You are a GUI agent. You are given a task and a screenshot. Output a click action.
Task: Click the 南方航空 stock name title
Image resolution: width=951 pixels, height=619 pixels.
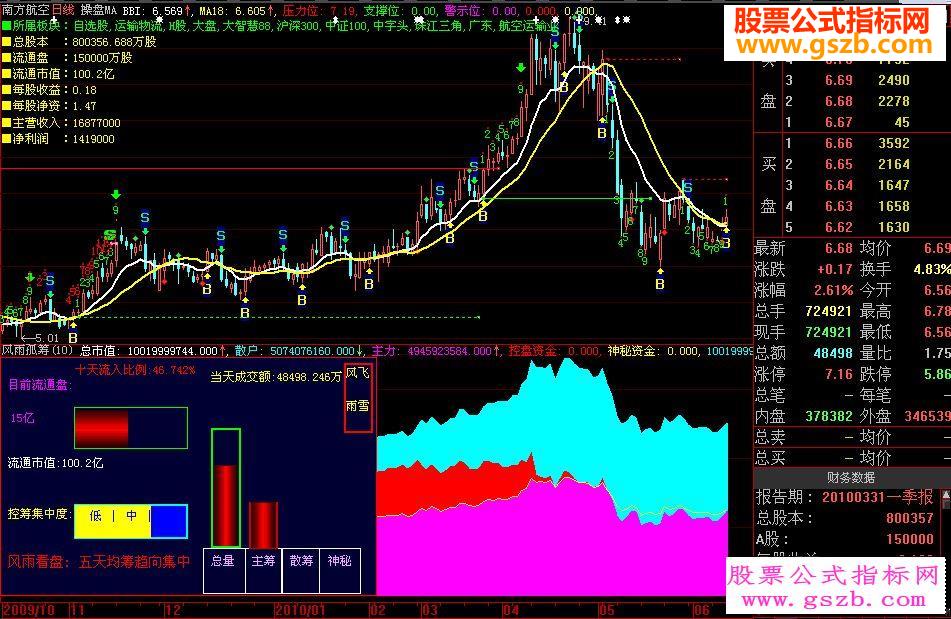26,10
